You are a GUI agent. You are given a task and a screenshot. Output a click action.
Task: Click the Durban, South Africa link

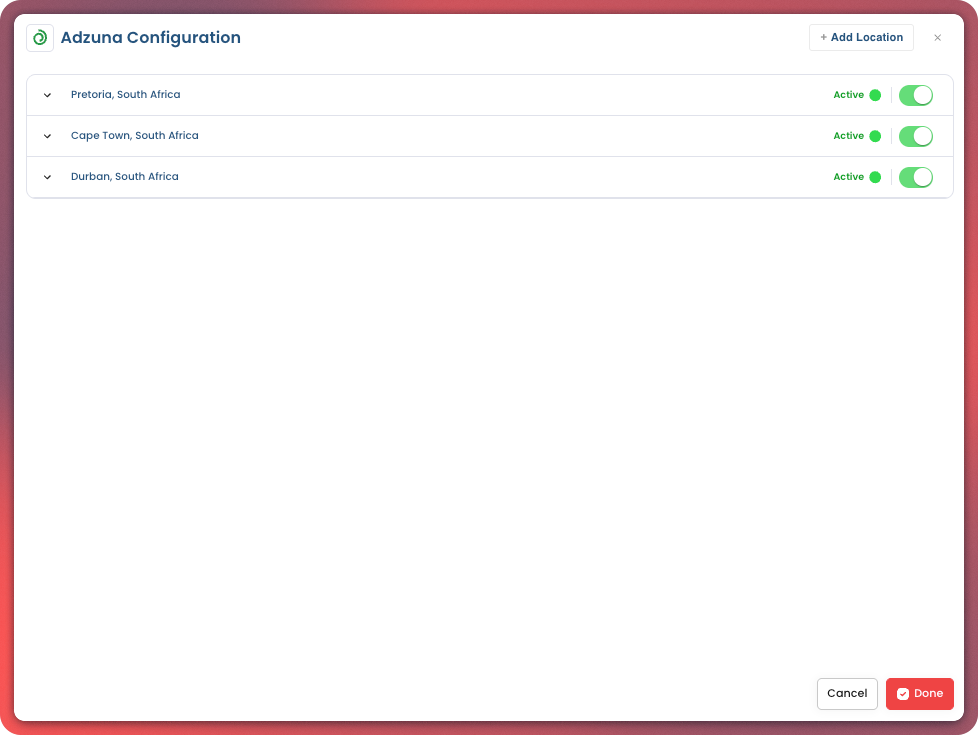tap(124, 176)
